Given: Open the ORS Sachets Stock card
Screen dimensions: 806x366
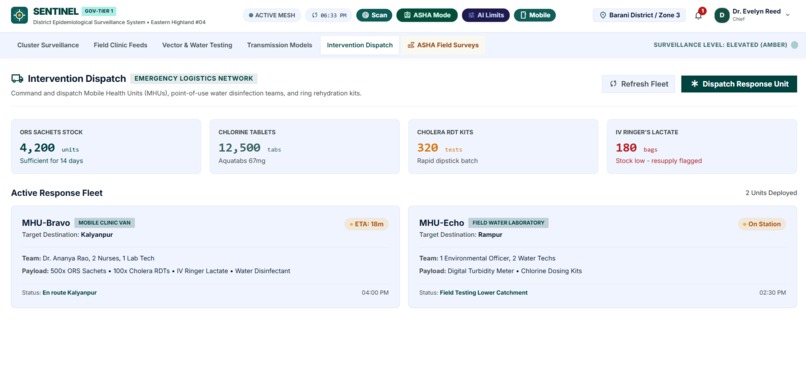Looking at the screenshot, I should [x=106, y=147].
